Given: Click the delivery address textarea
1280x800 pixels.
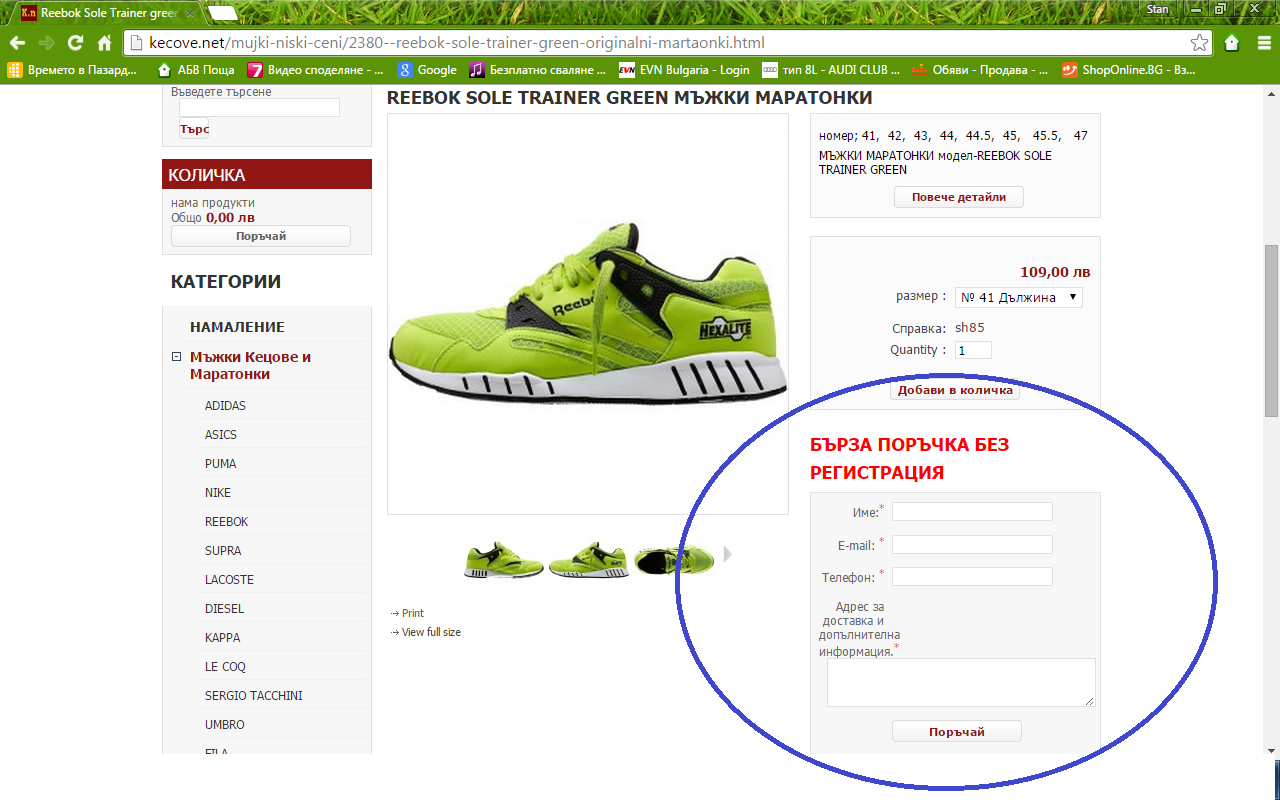Looking at the screenshot, I should click(x=961, y=683).
